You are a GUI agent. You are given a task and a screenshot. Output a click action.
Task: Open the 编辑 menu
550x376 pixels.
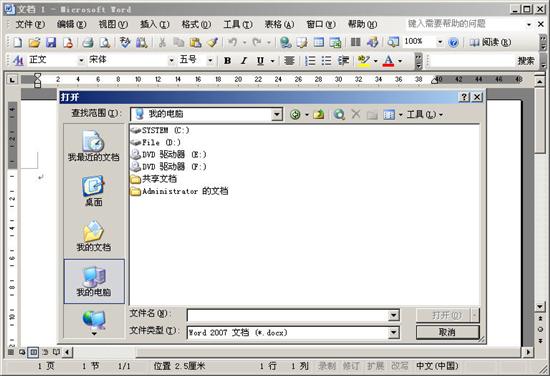(x=72, y=24)
